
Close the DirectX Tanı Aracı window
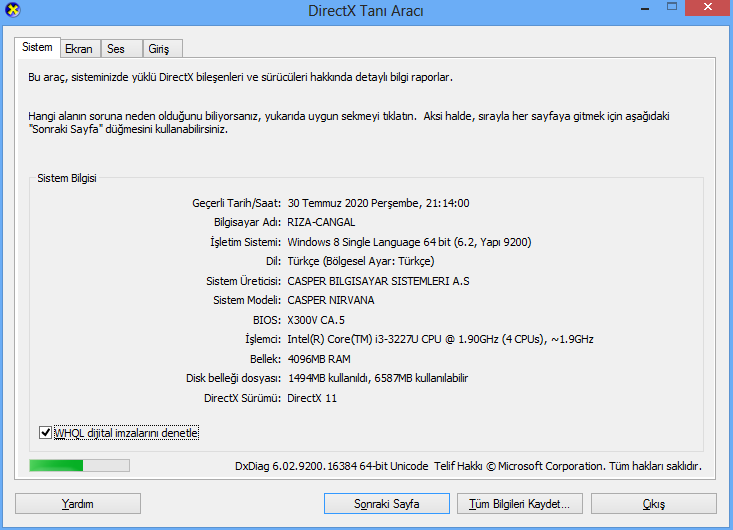(708, 7)
